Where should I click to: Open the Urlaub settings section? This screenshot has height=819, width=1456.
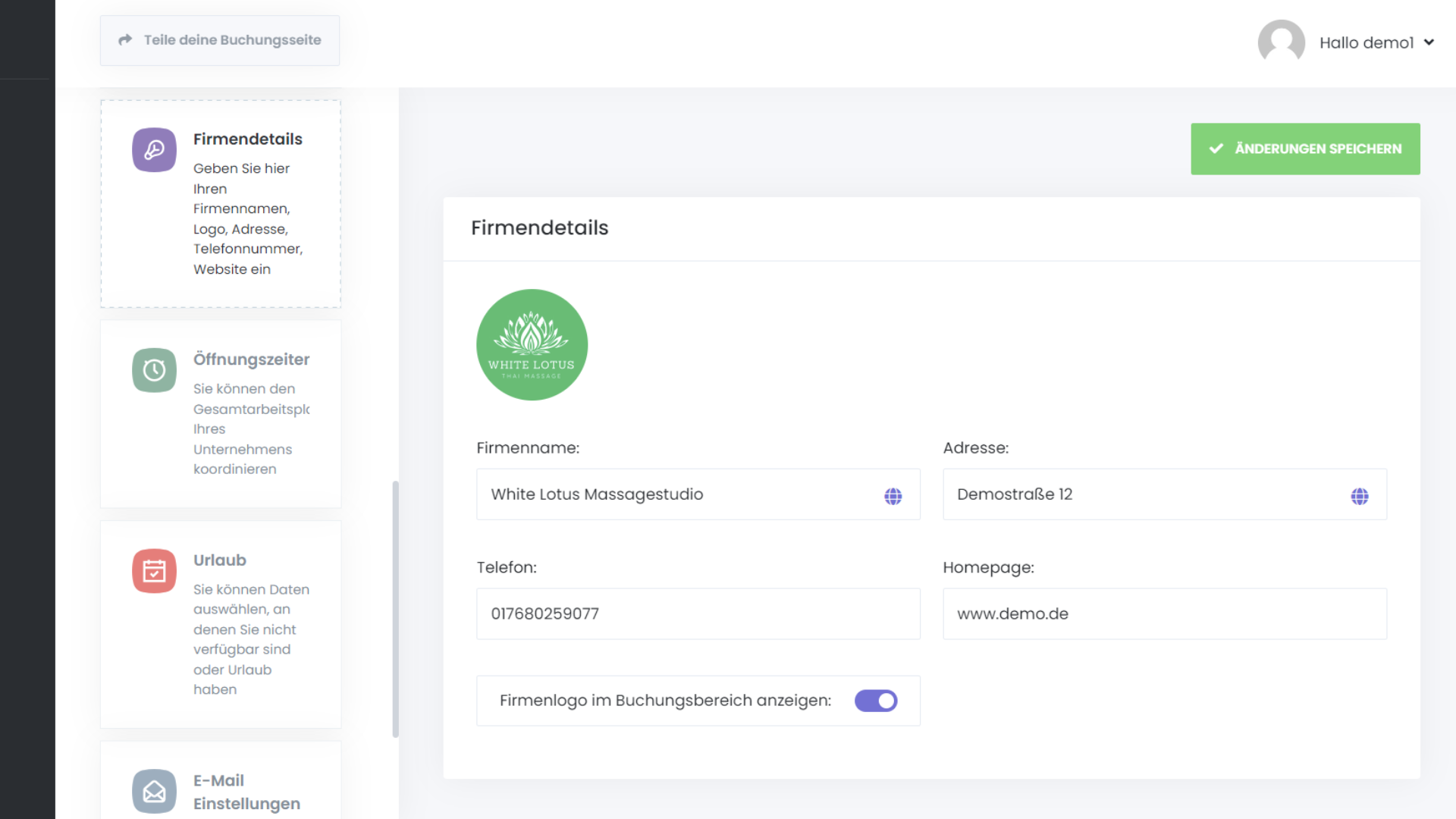click(x=220, y=560)
